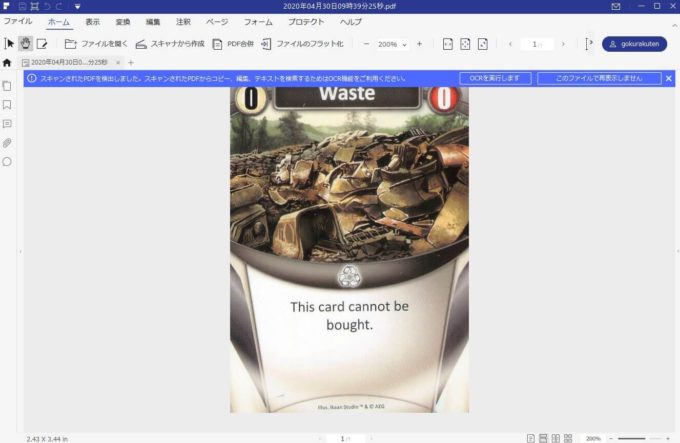Click the title bar redo icon
The image size is (680, 443).
(x=59, y=7)
